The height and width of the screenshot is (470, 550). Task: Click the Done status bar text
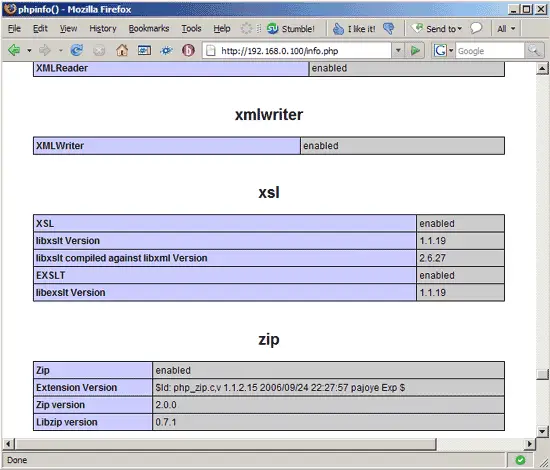coord(17,460)
